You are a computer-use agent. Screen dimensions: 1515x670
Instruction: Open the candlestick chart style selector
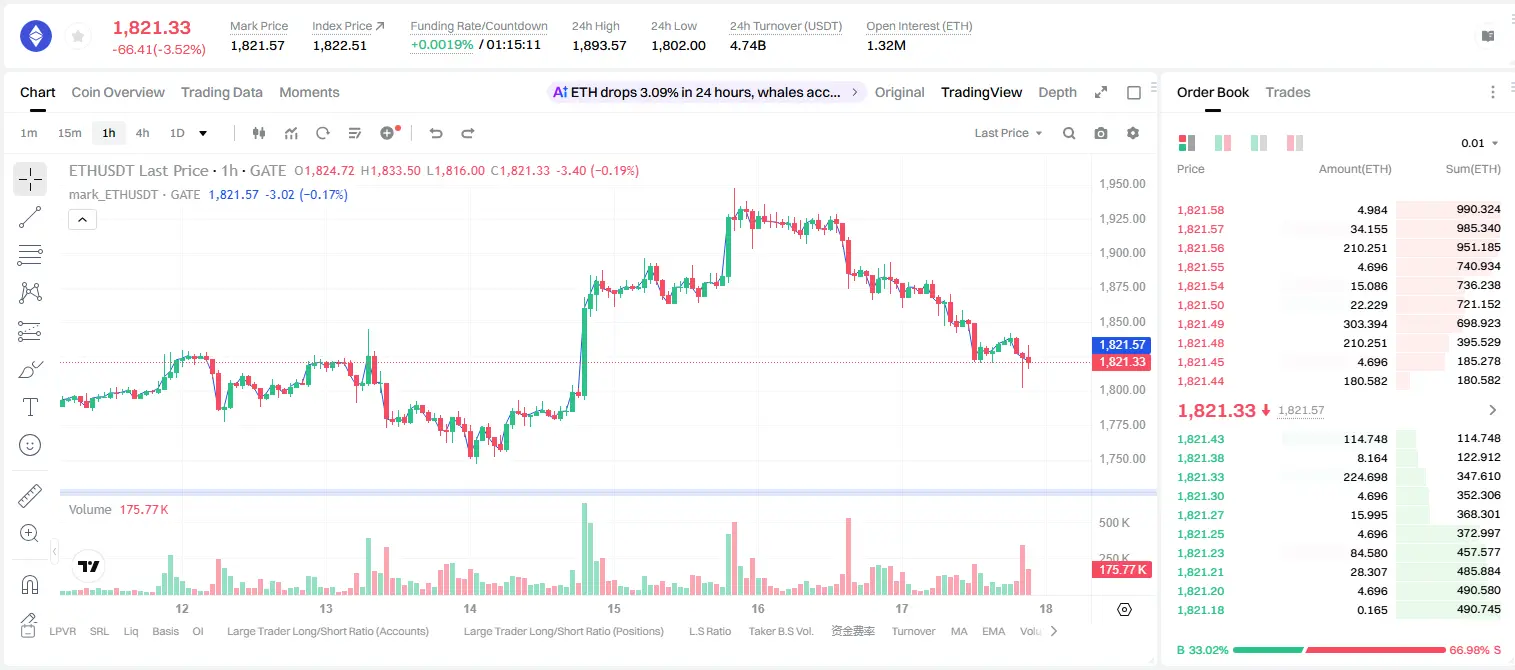(x=260, y=133)
